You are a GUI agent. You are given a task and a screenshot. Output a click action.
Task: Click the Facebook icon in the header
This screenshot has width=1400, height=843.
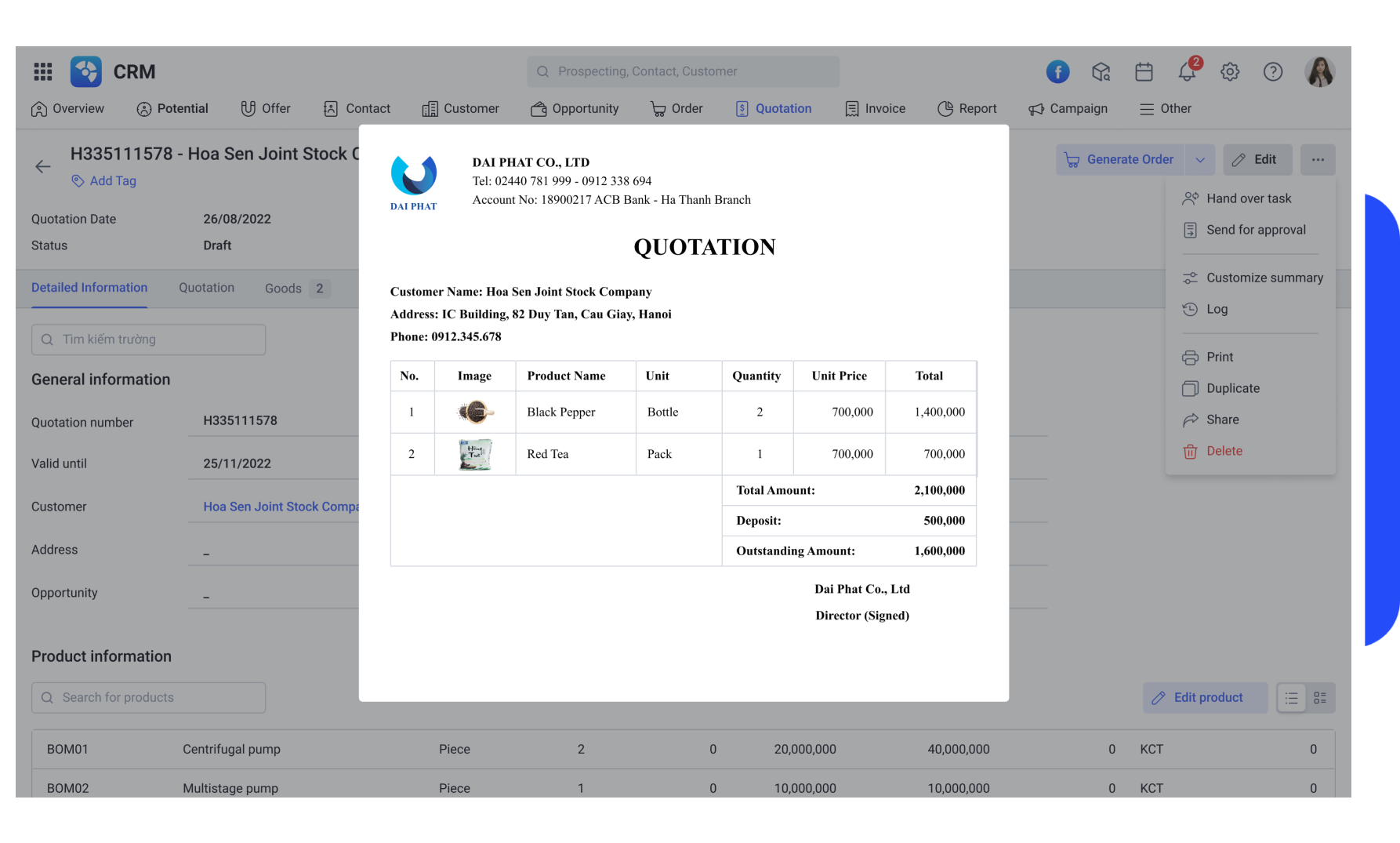(1057, 71)
